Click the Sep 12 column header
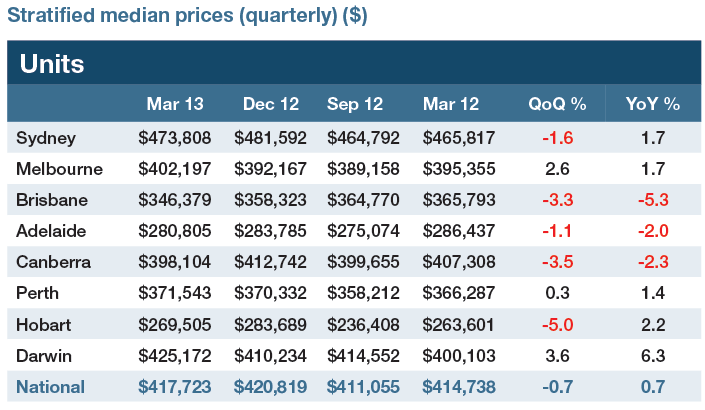Image resolution: width=705 pixels, height=410 pixels. 358,104
